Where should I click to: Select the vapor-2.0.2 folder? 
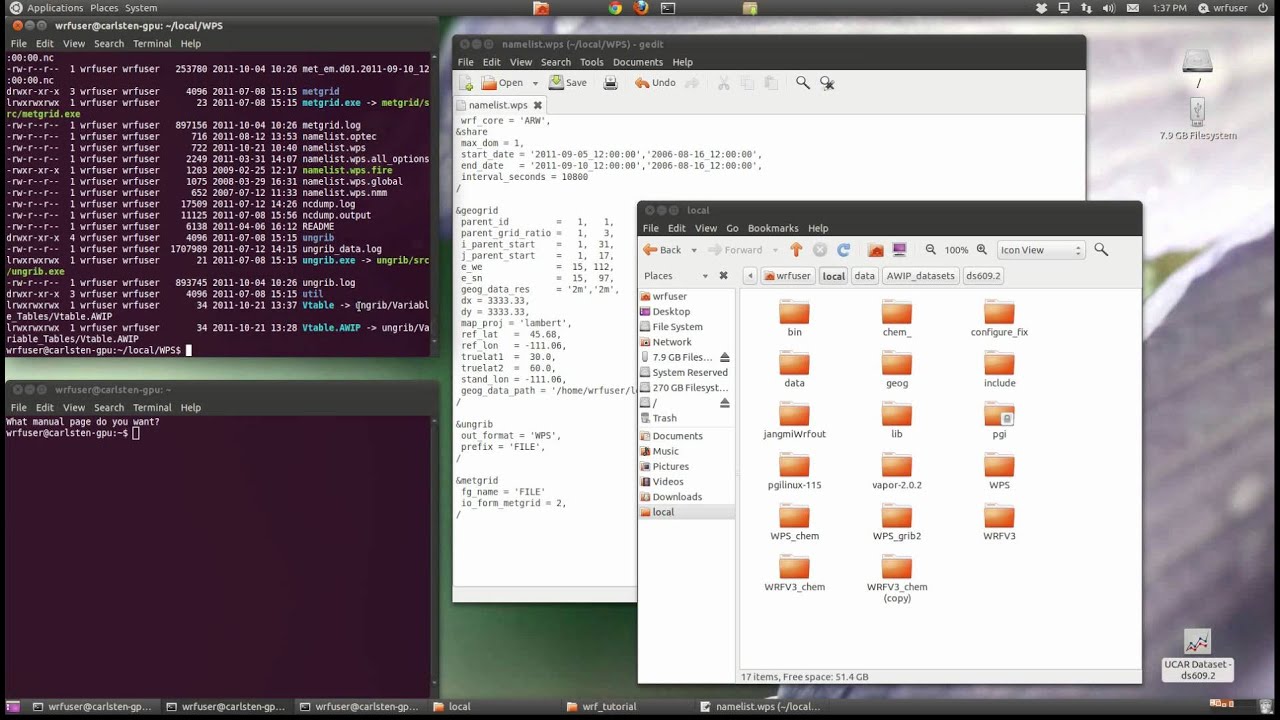[897, 471]
